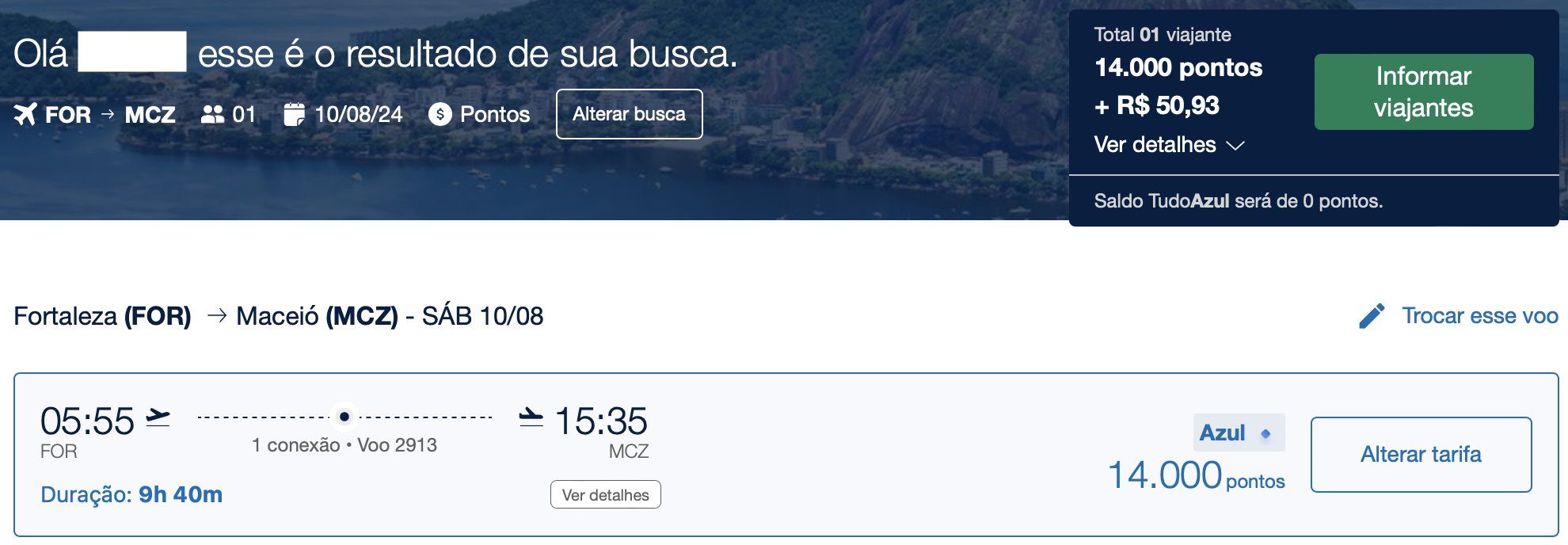This screenshot has height=545, width=1568.
Task: Click the Trocar esse voo link
Action: (1479, 315)
